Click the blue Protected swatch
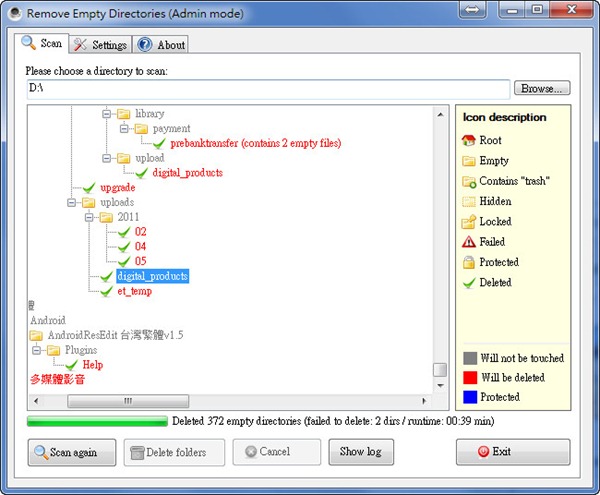 coord(470,397)
